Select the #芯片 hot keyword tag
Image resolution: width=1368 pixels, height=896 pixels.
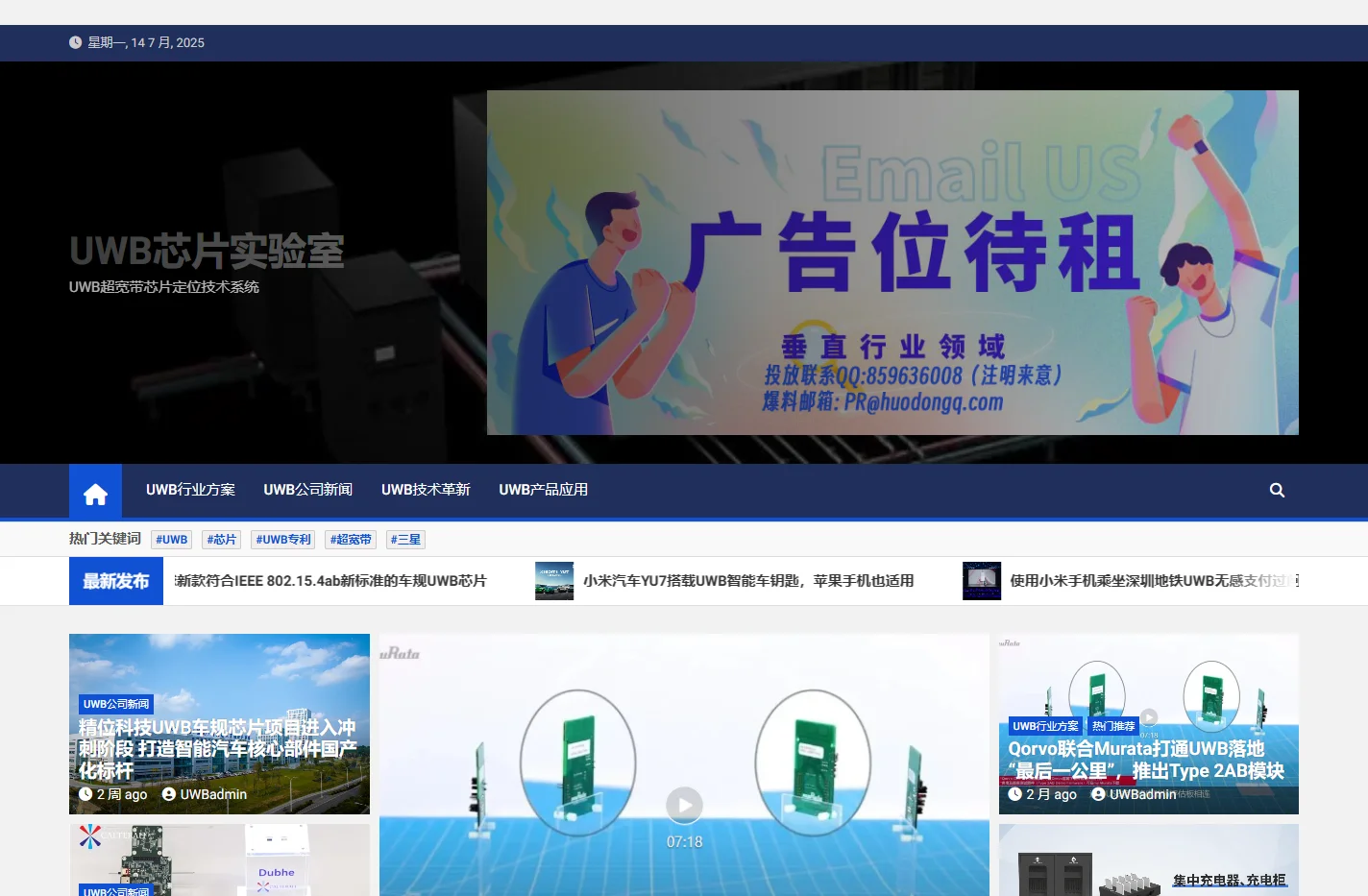click(x=222, y=540)
